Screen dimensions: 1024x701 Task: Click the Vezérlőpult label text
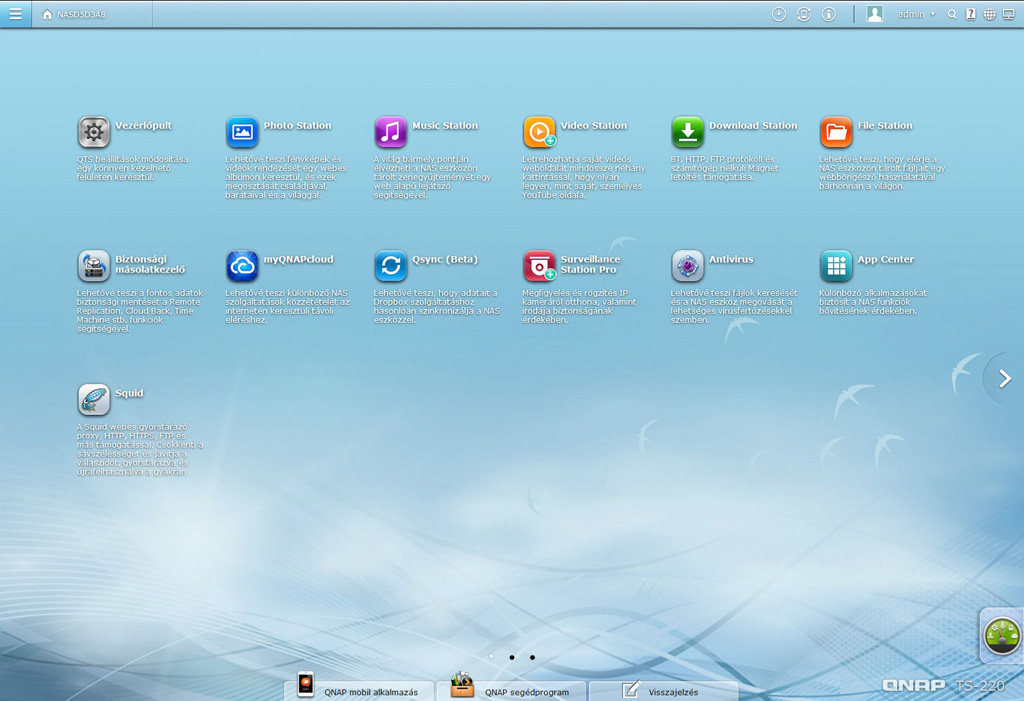[x=143, y=125]
